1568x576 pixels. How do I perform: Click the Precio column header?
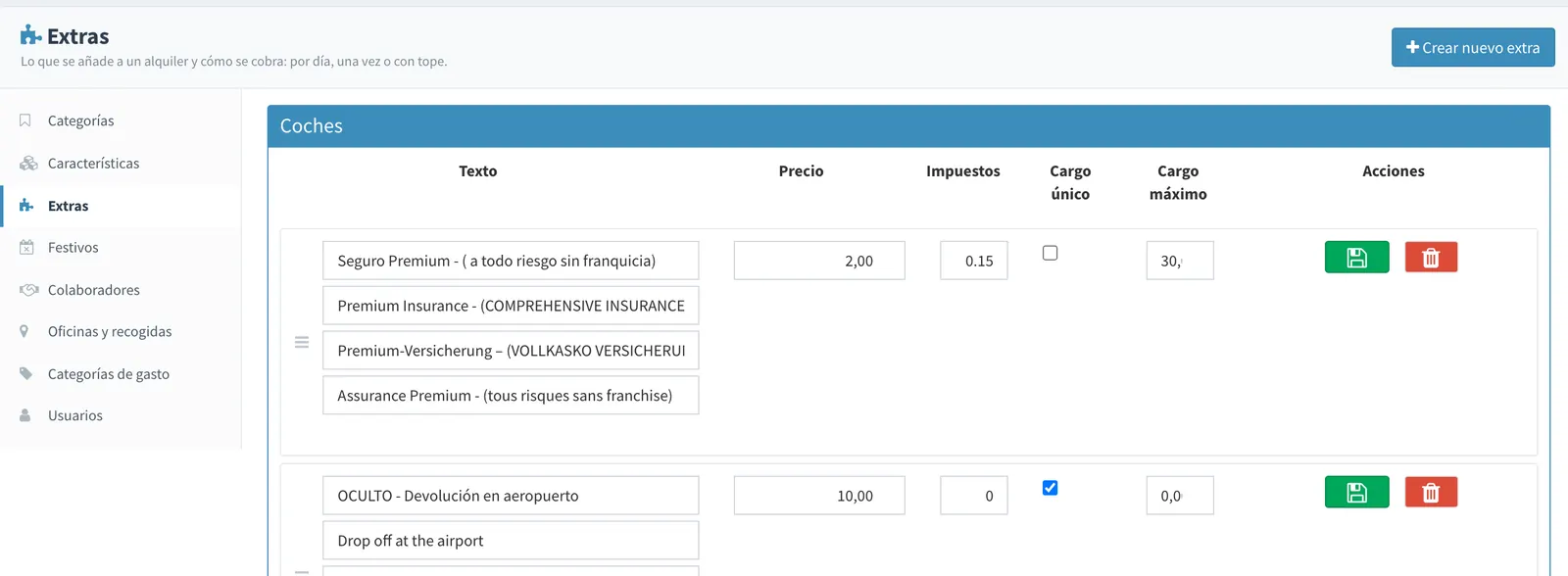(801, 170)
